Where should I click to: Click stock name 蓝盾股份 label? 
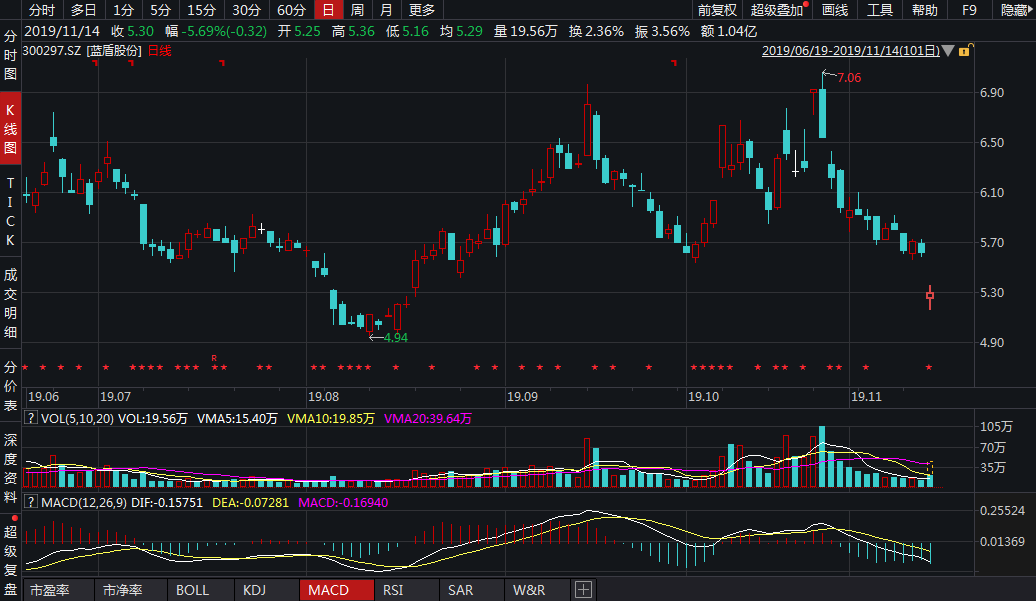(114, 51)
